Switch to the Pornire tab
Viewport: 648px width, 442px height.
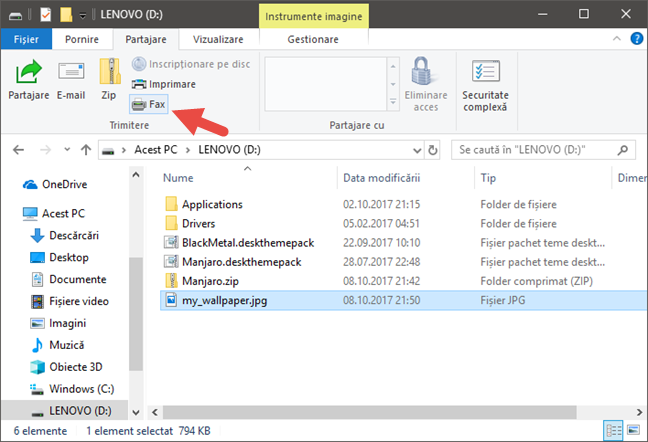(82, 39)
